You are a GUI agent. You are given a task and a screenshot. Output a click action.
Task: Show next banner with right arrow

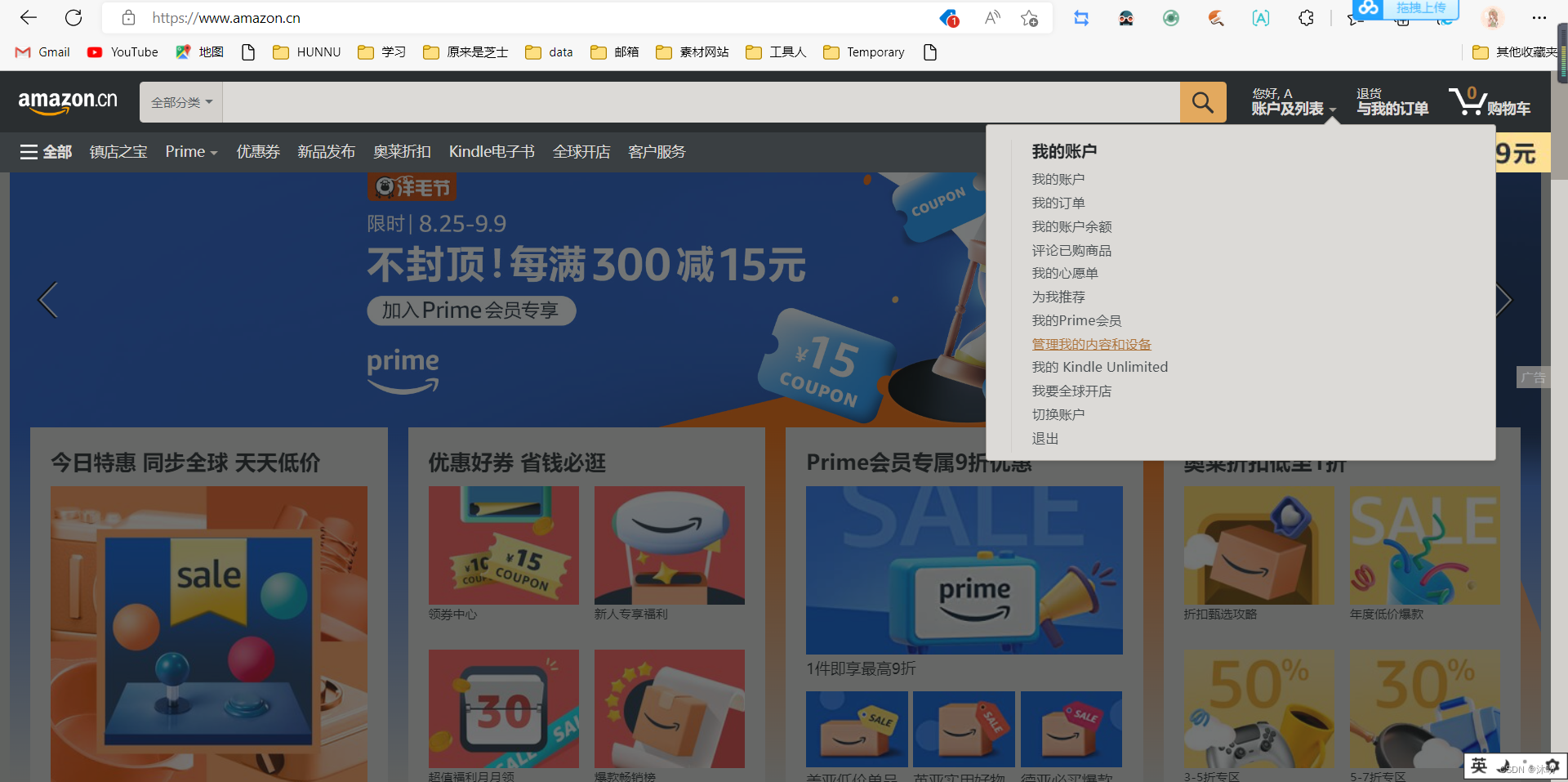coord(1503,299)
